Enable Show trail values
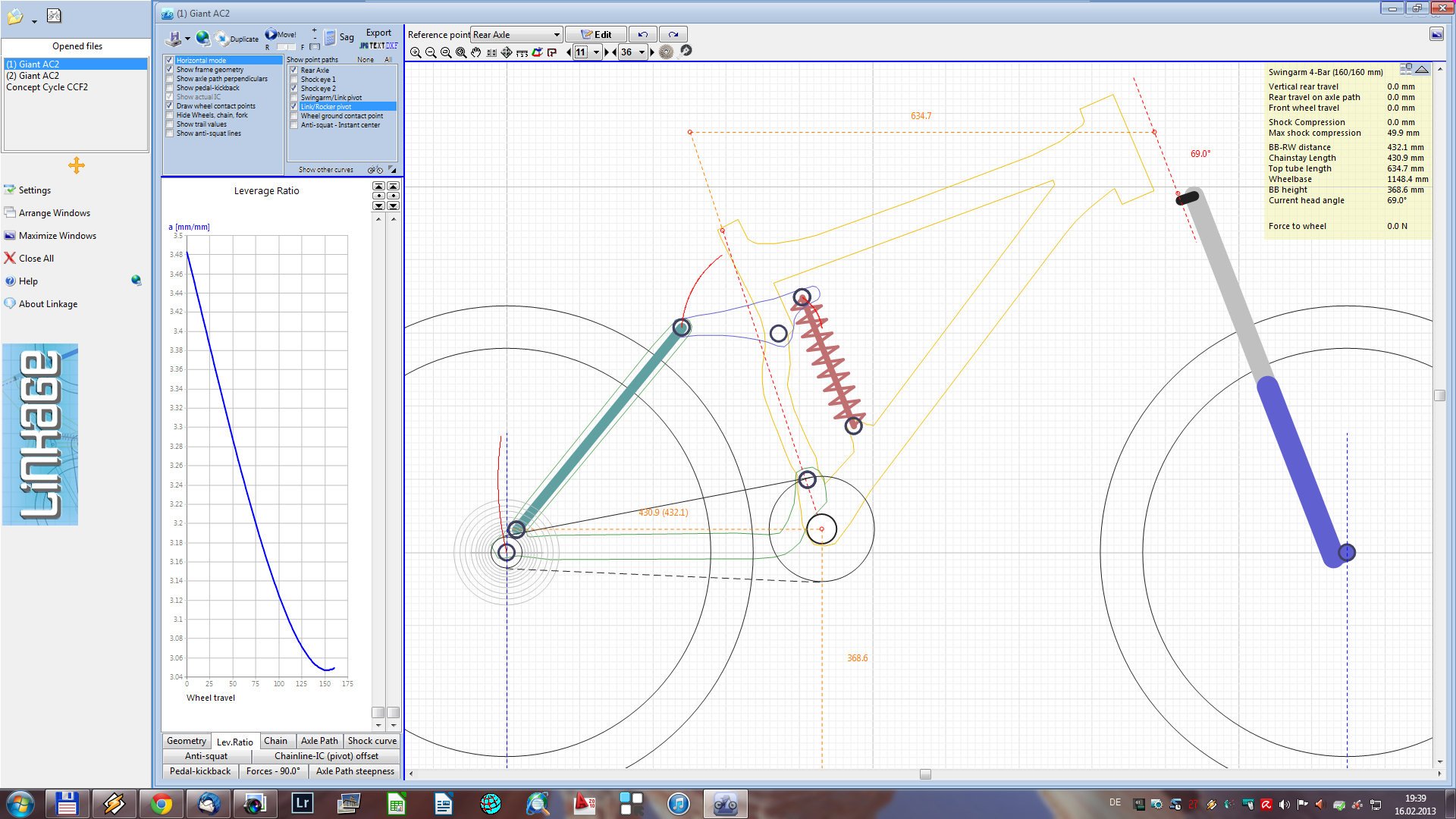 point(170,124)
